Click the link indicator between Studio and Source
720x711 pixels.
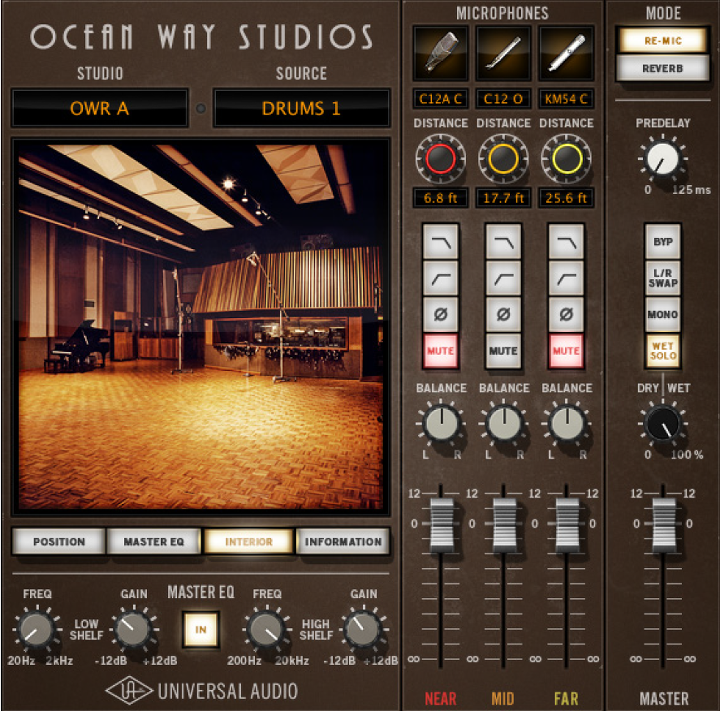[201, 108]
